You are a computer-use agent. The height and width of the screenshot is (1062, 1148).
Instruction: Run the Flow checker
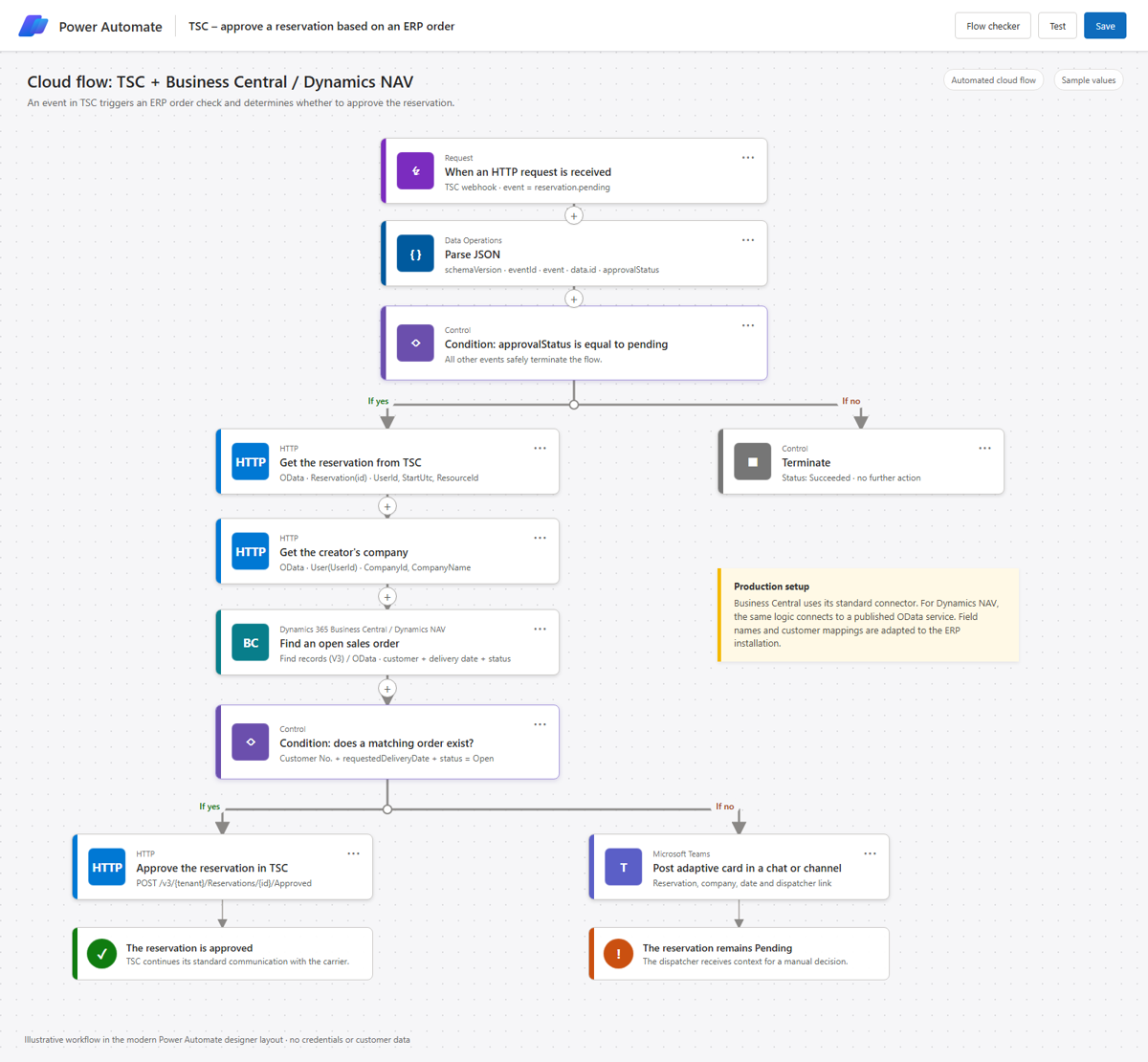(x=993, y=26)
